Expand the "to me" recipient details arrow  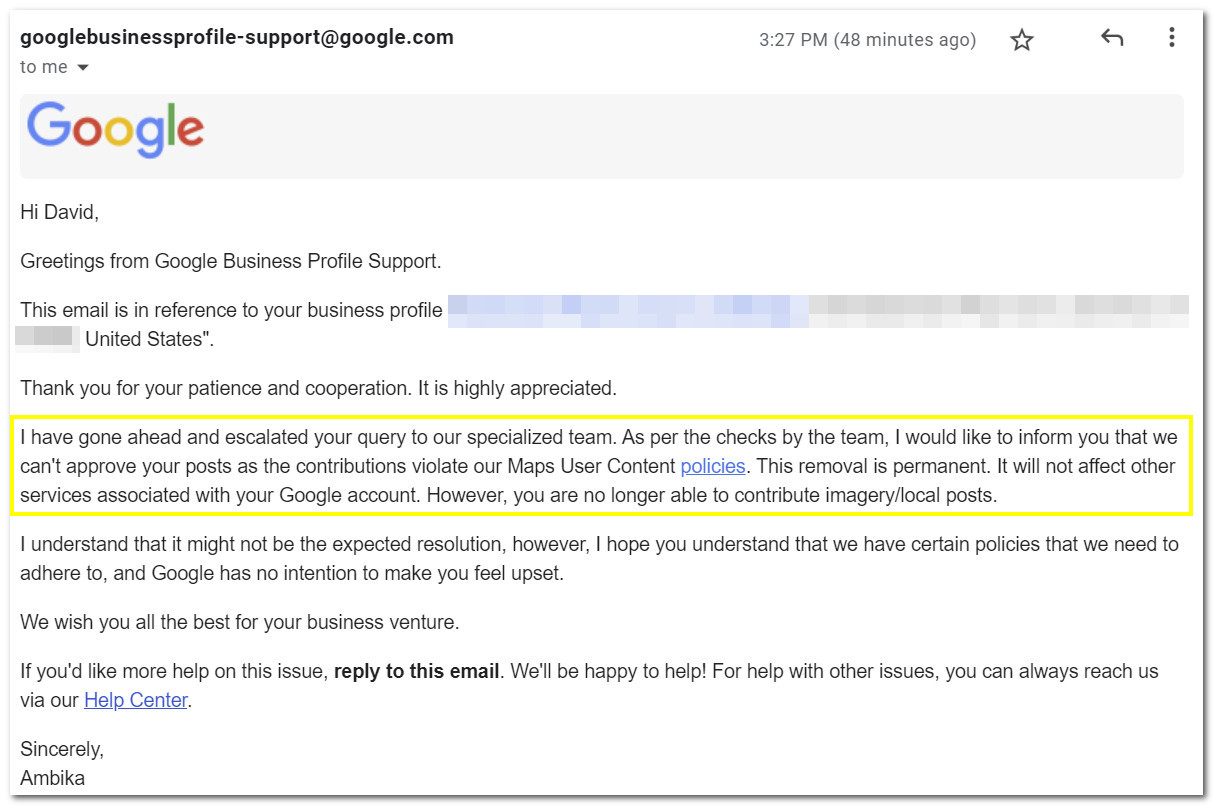coord(83,67)
